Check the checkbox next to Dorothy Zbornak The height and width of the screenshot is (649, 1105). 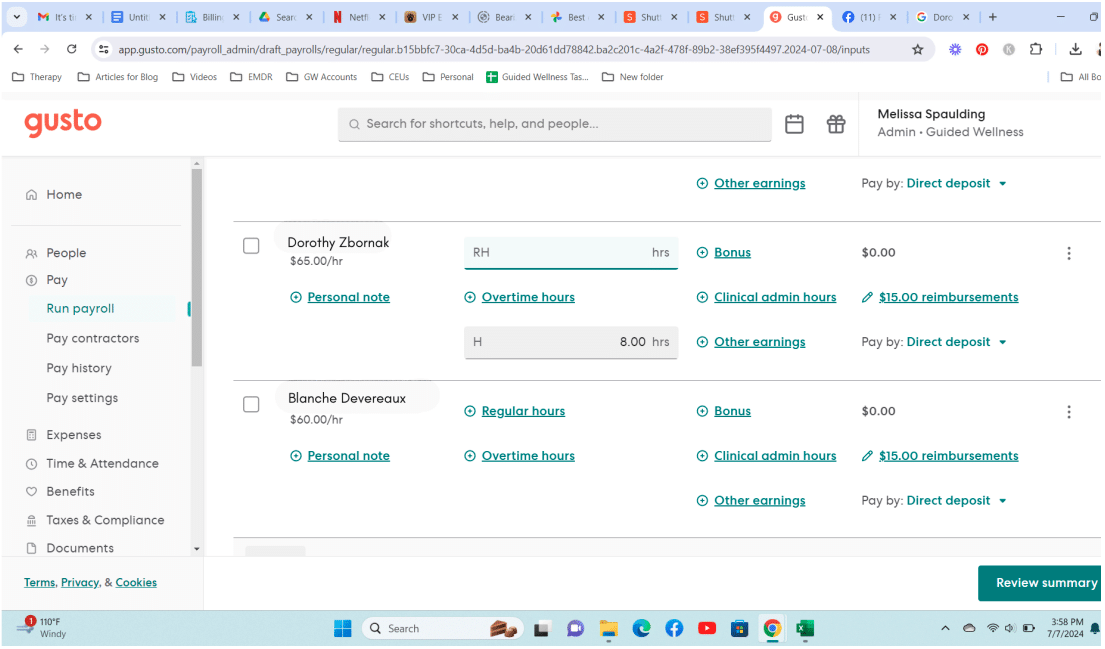click(x=251, y=245)
